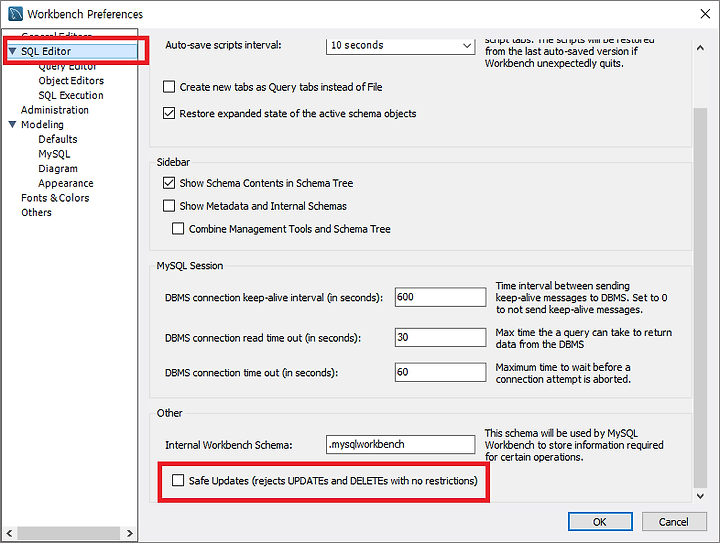Click the Workbench dolphin icon in title bar

click(15, 14)
